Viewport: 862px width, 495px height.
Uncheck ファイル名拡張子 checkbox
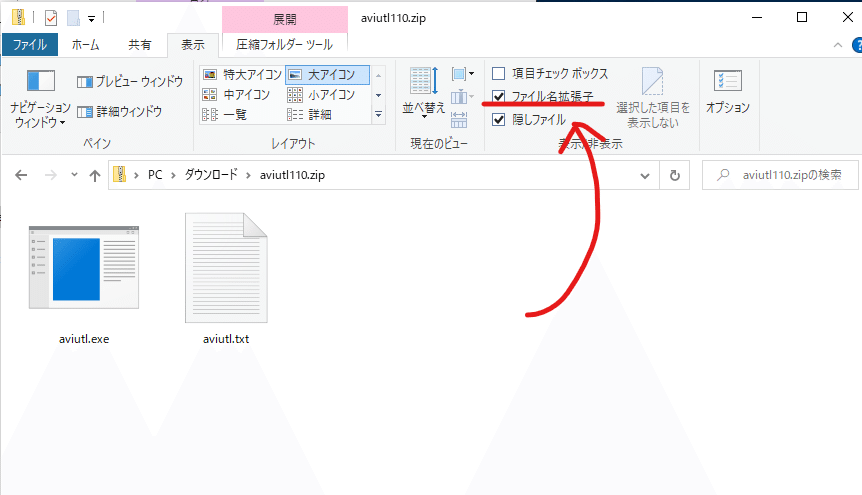(x=499, y=96)
